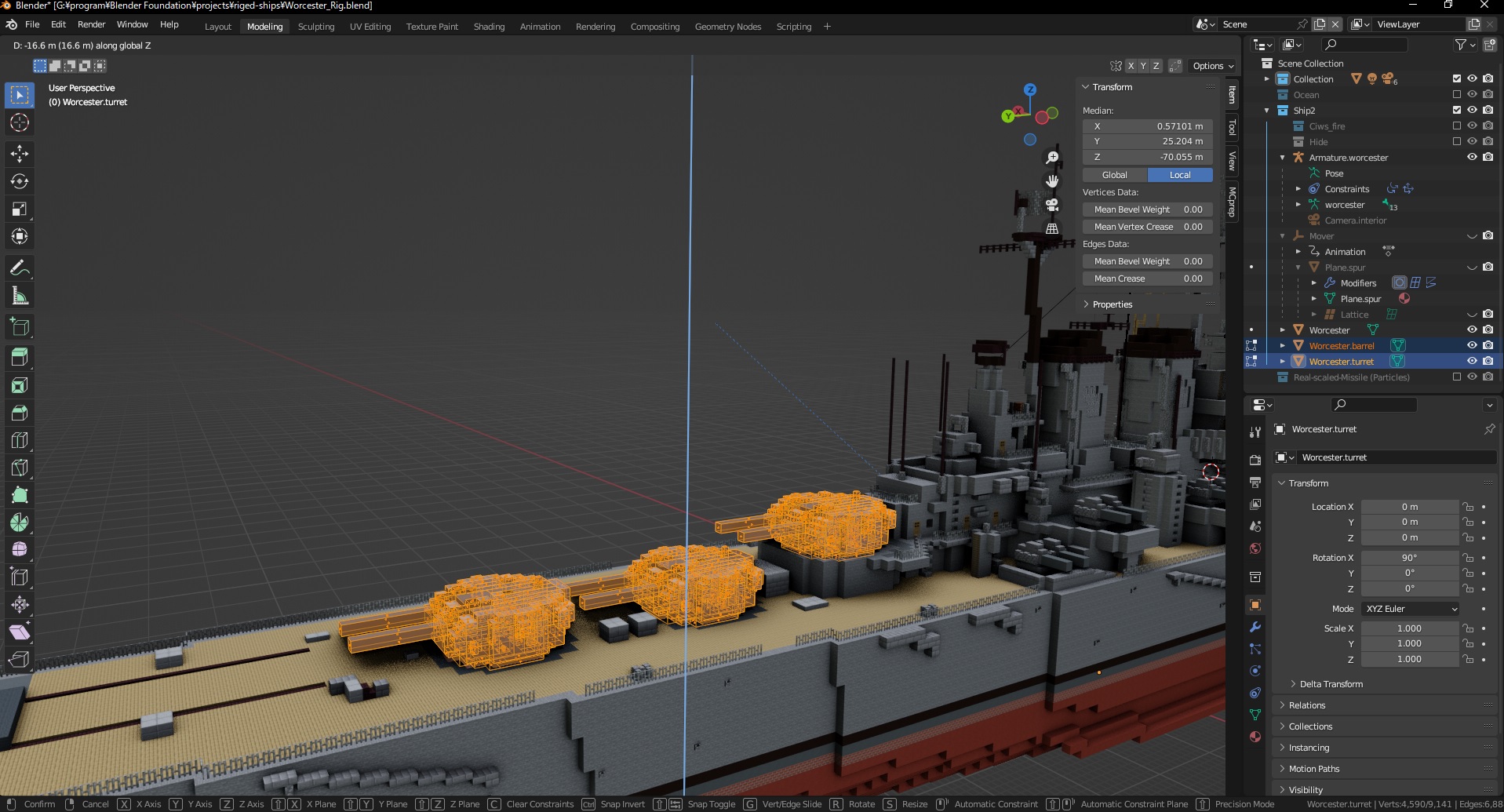
Task: Open the Modifiers wrench properties tab
Action: point(1255,627)
